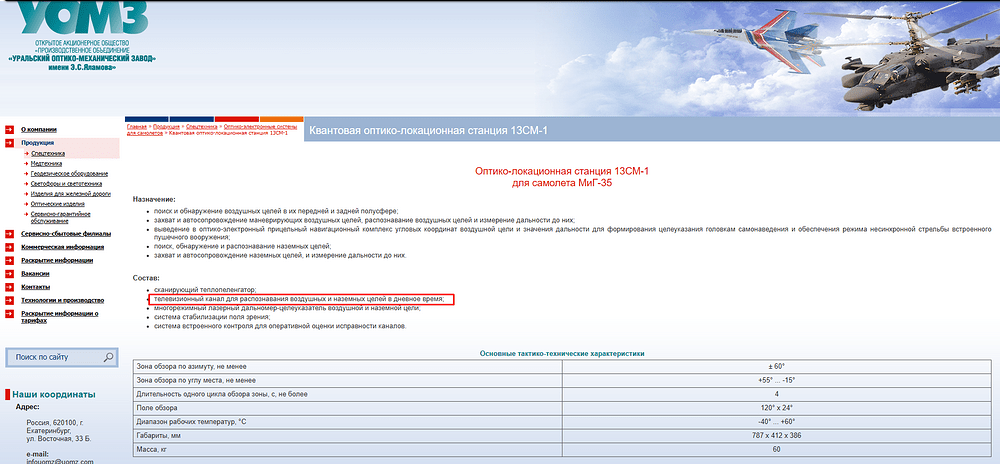The width and height of the screenshot is (1000, 464).
Task: Click the Состав heading
Action: tap(146, 279)
